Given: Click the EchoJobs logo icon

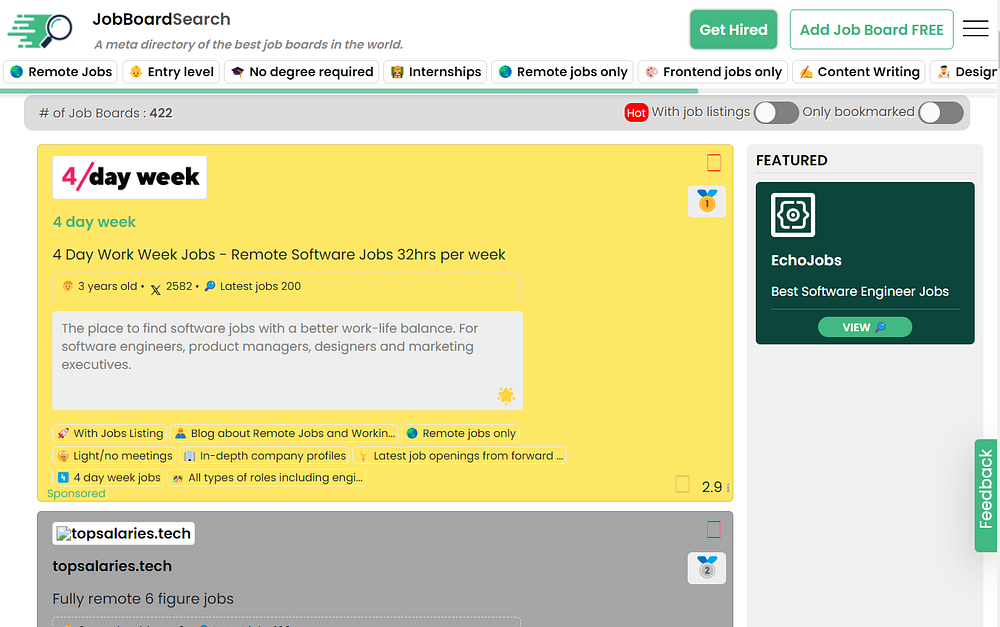Looking at the screenshot, I should click(x=793, y=215).
